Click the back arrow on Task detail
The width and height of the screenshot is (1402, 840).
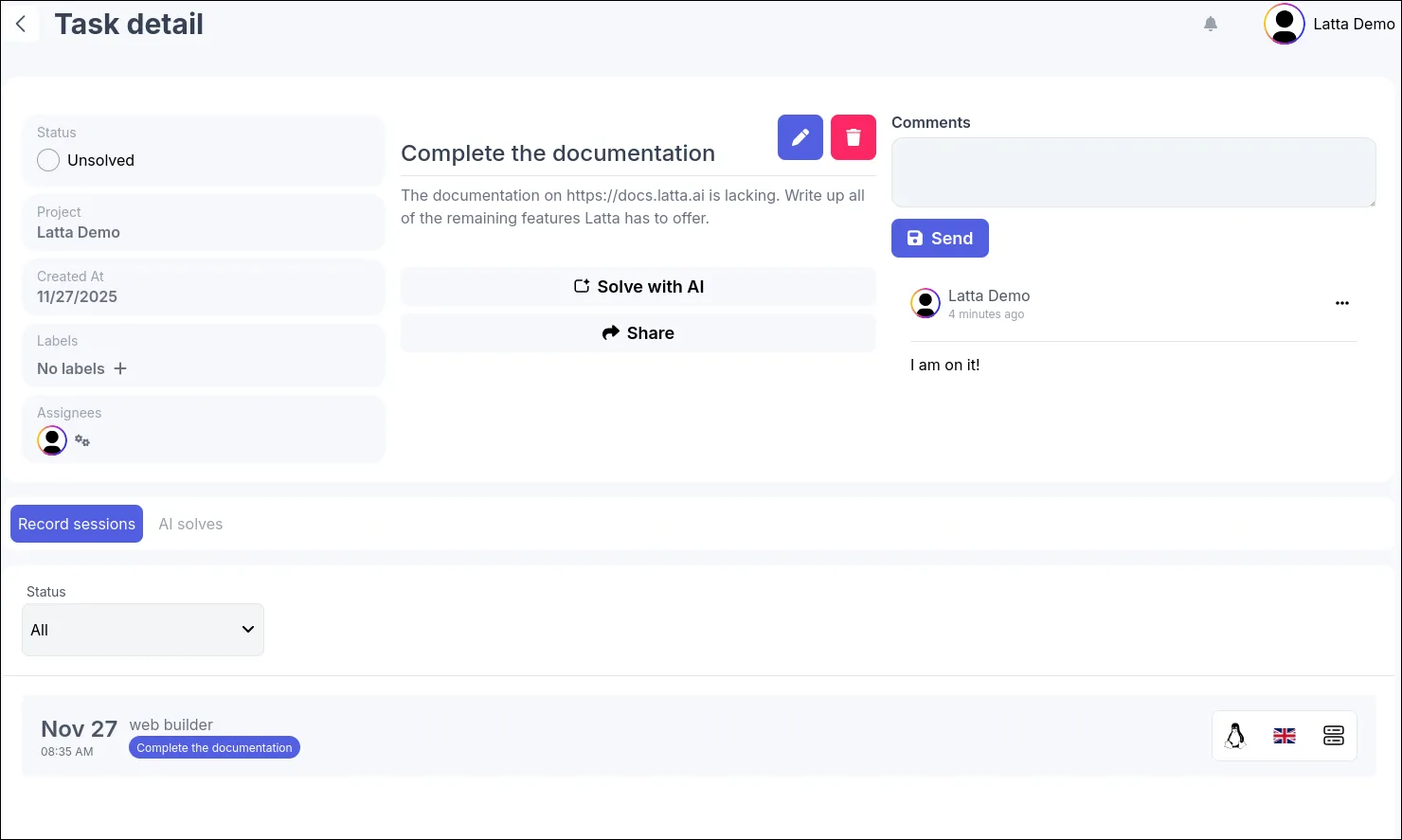21,24
